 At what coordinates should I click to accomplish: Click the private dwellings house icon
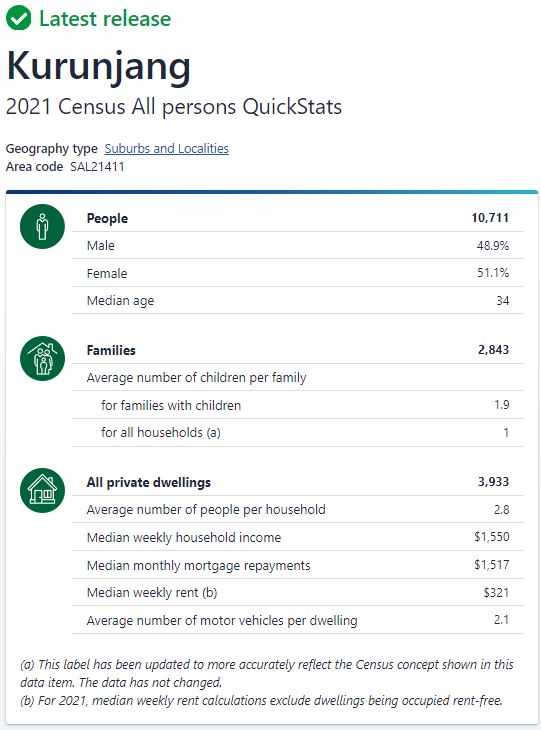click(x=42, y=490)
